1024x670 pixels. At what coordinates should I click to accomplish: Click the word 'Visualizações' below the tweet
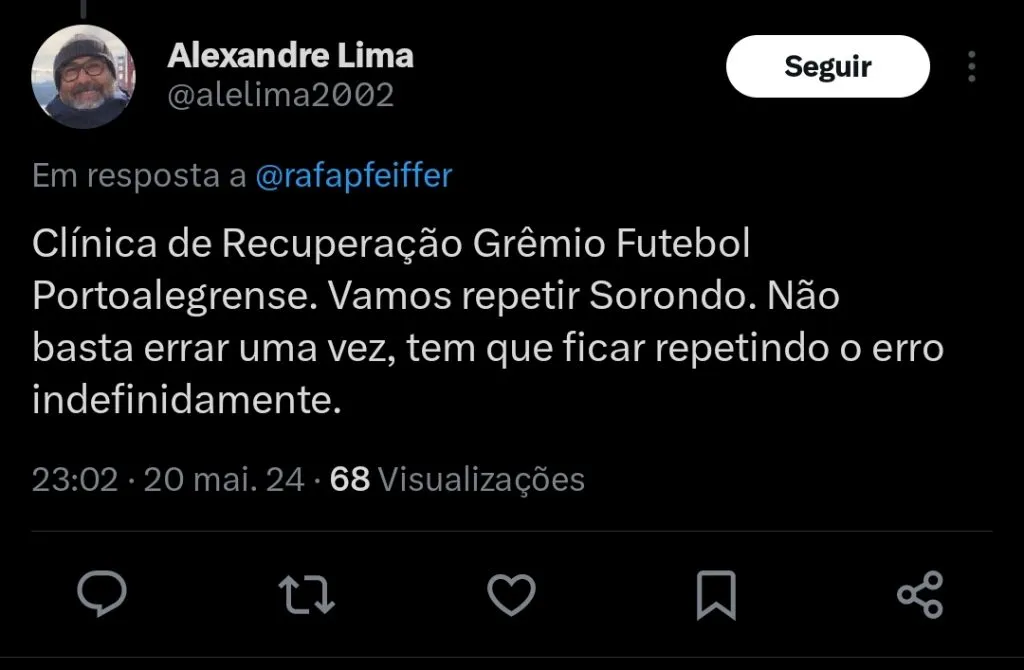481,480
